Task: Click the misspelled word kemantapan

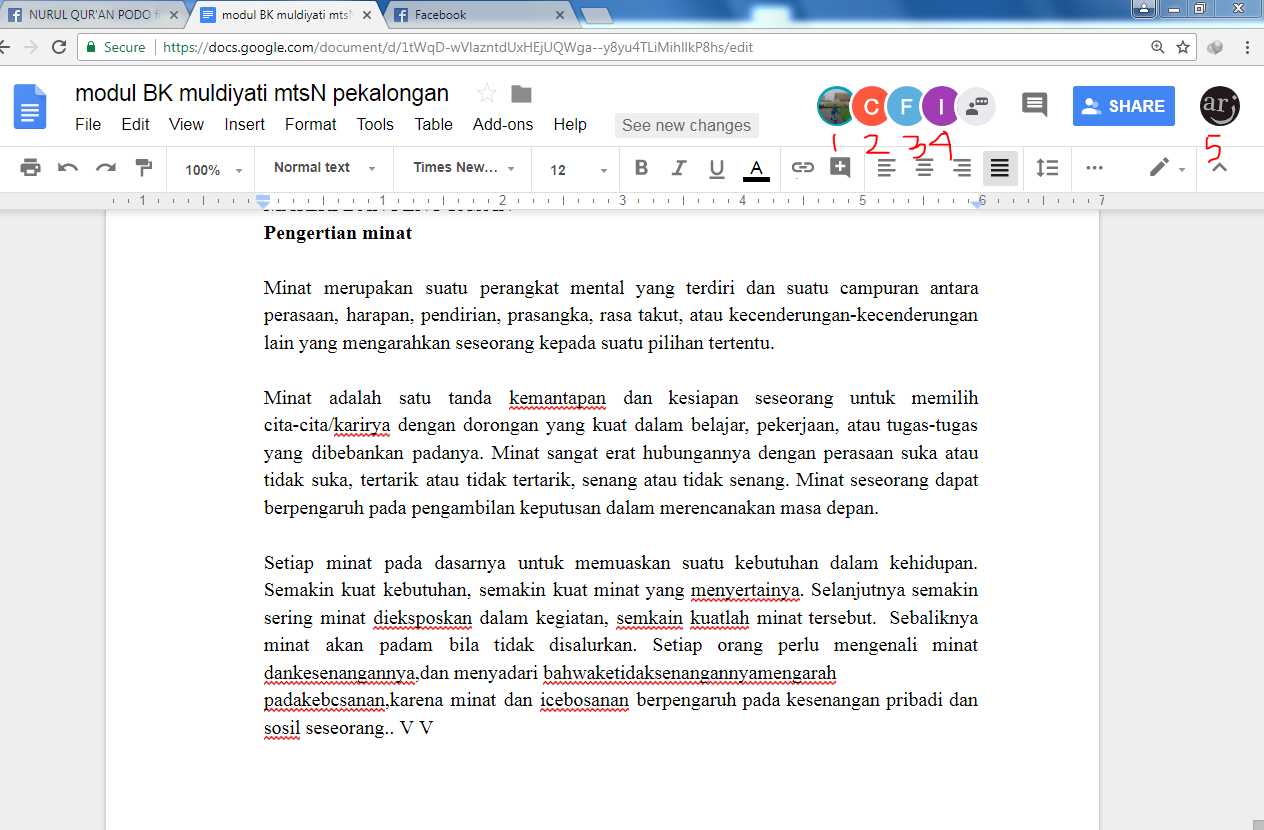Action: point(557,398)
